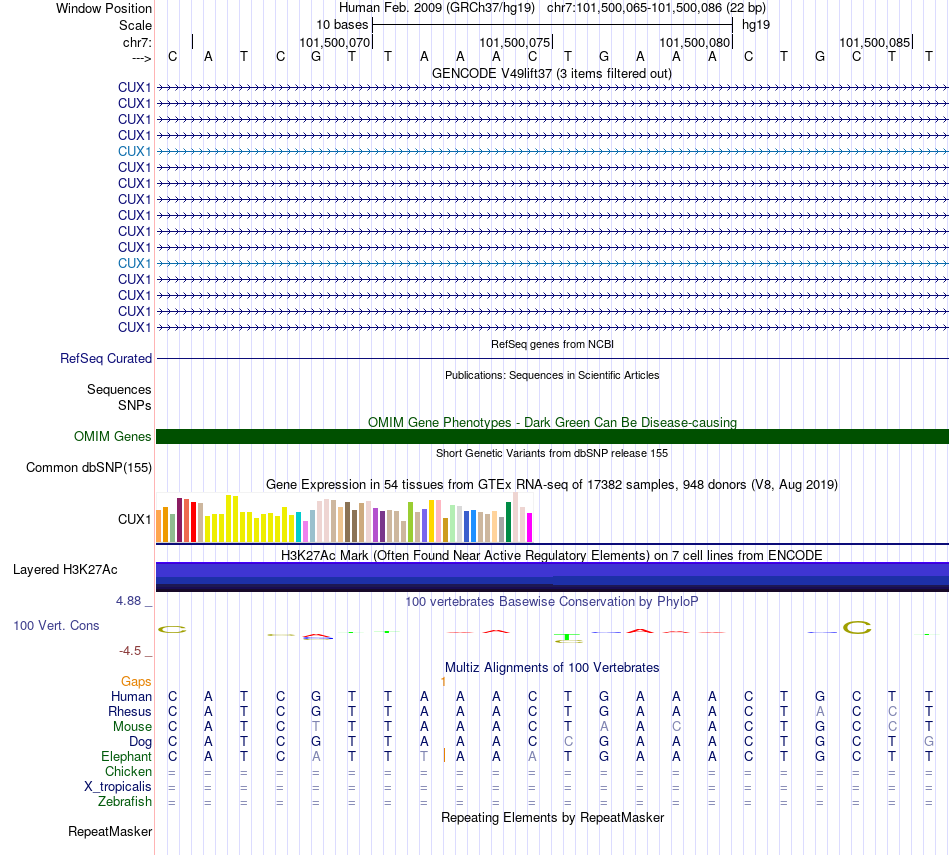950x855 pixels.
Task: Open Short Genetic Variants from dbSNP title
Action: (x=552, y=453)
